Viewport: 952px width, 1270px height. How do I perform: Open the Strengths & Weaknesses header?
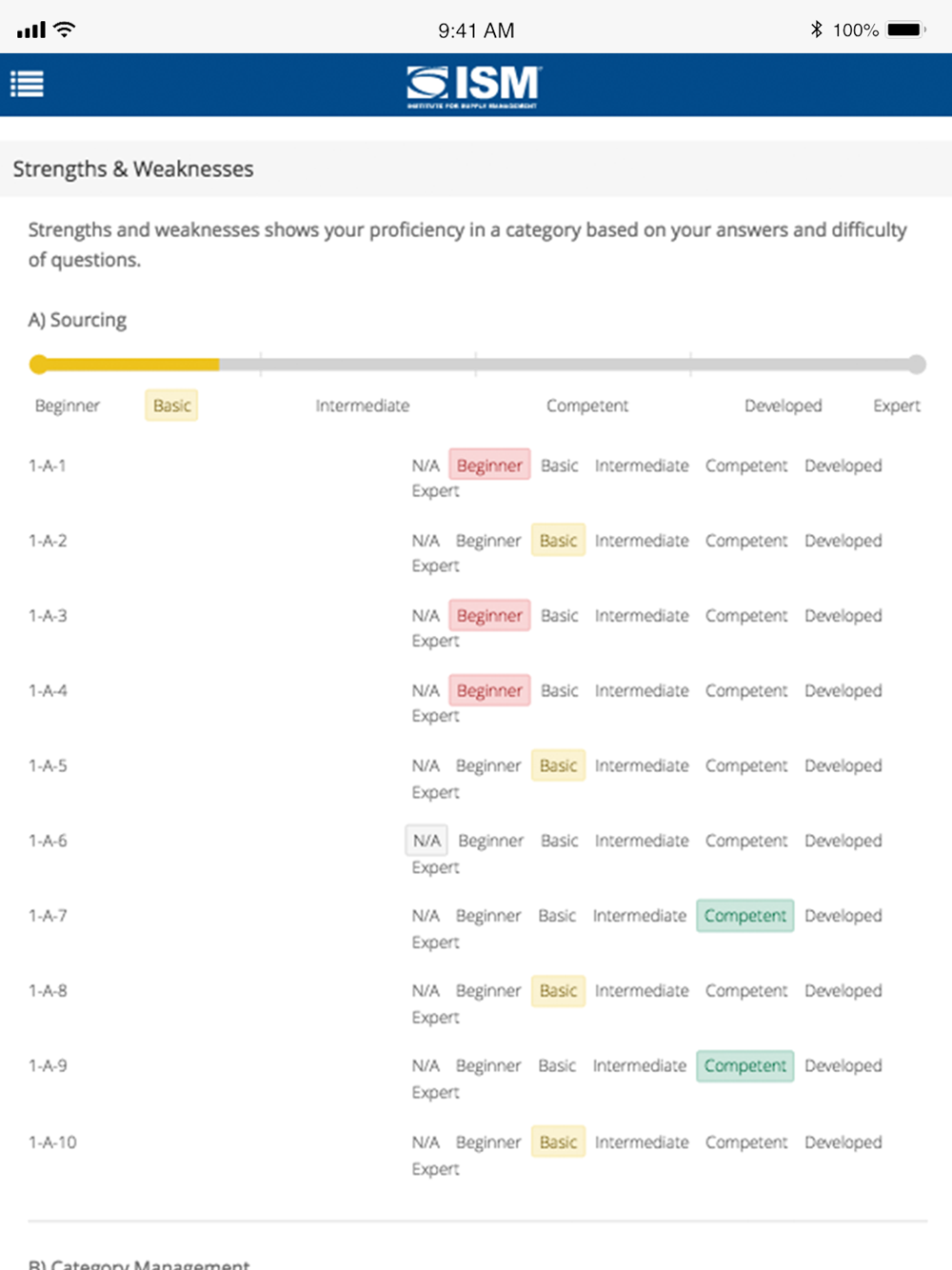[x=133, y=169]
